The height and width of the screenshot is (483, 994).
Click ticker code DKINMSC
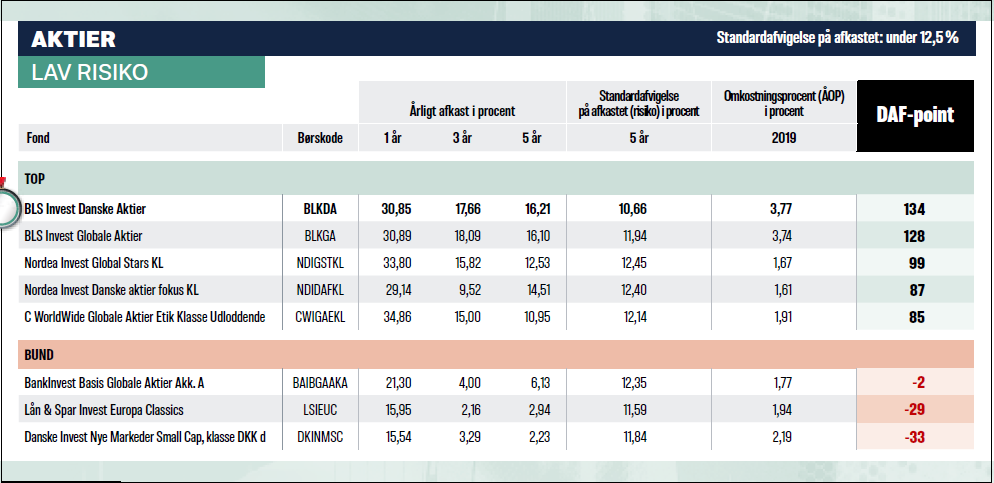tap(320, 437)
